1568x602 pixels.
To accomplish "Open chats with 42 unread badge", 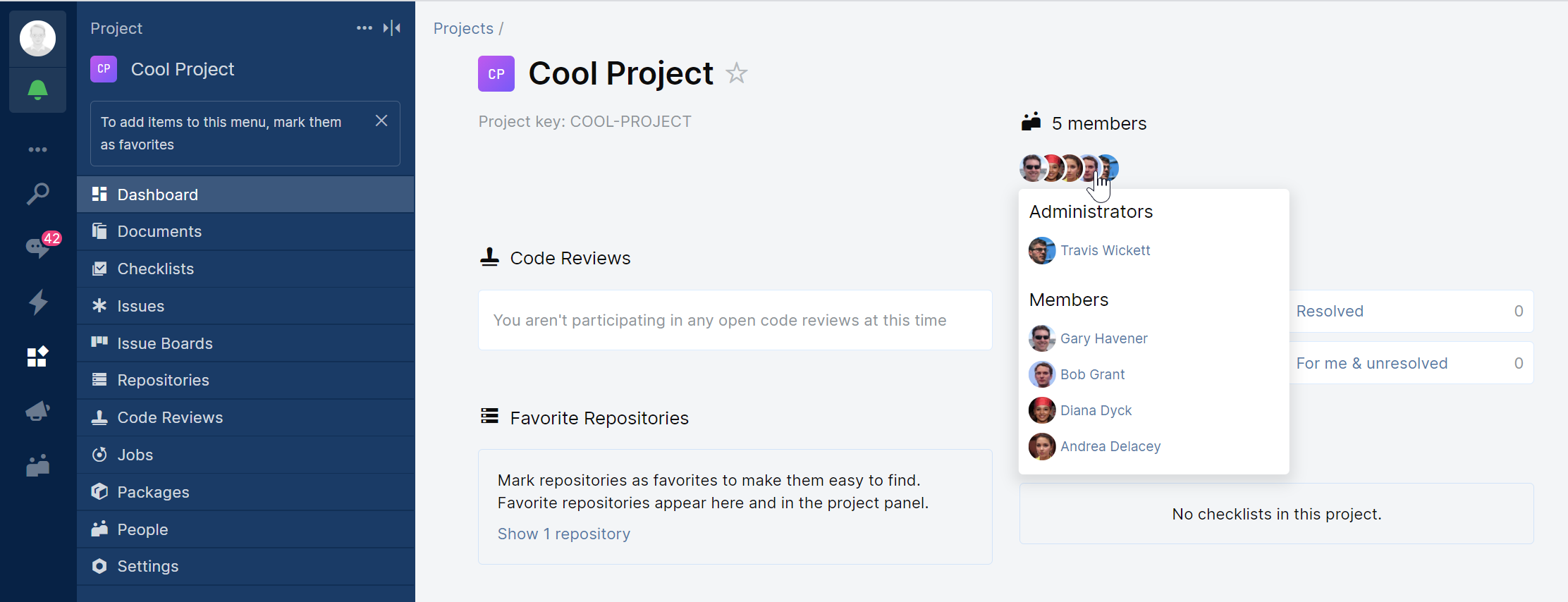I will (37, 247).
